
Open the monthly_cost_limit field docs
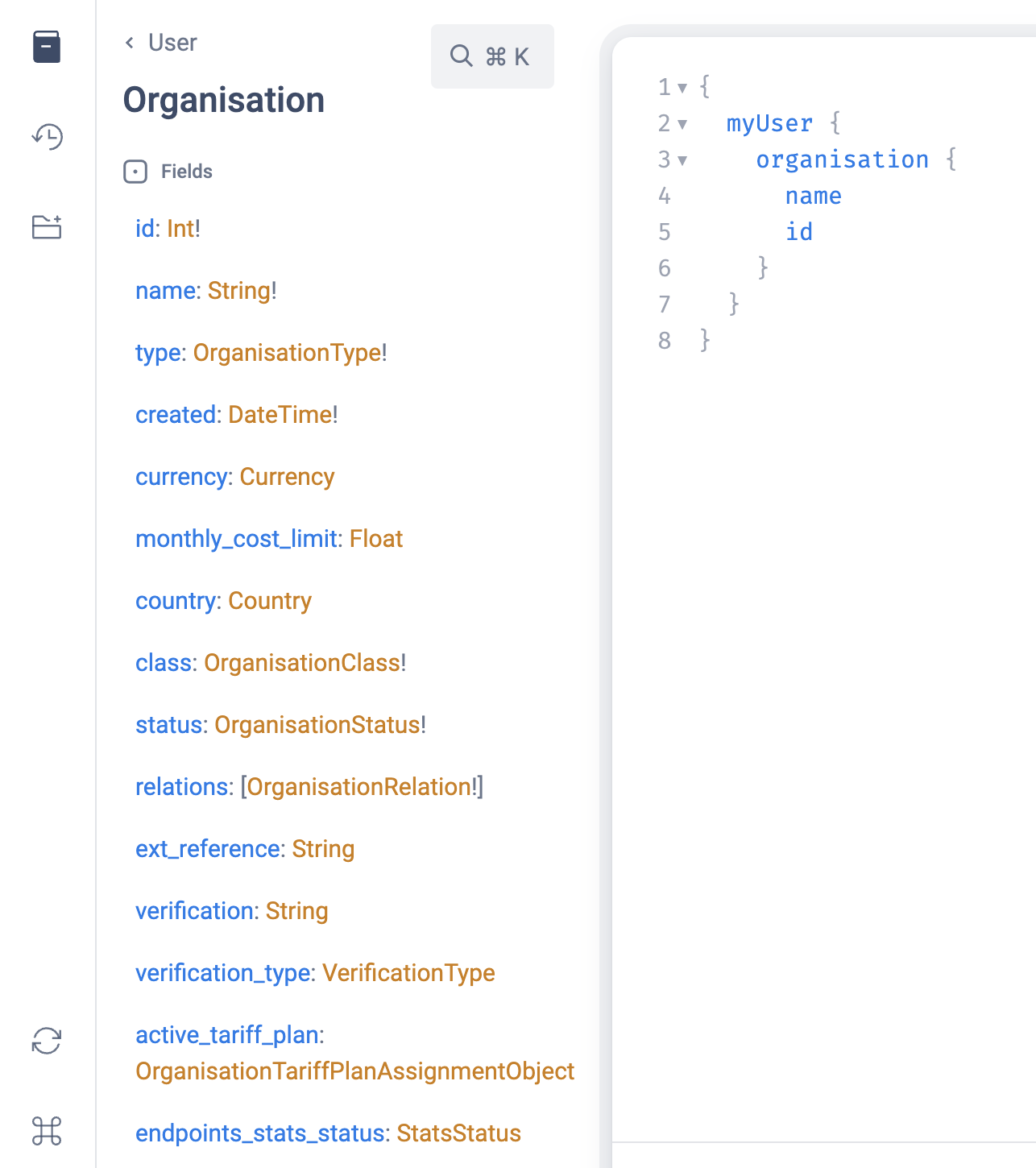236,539
